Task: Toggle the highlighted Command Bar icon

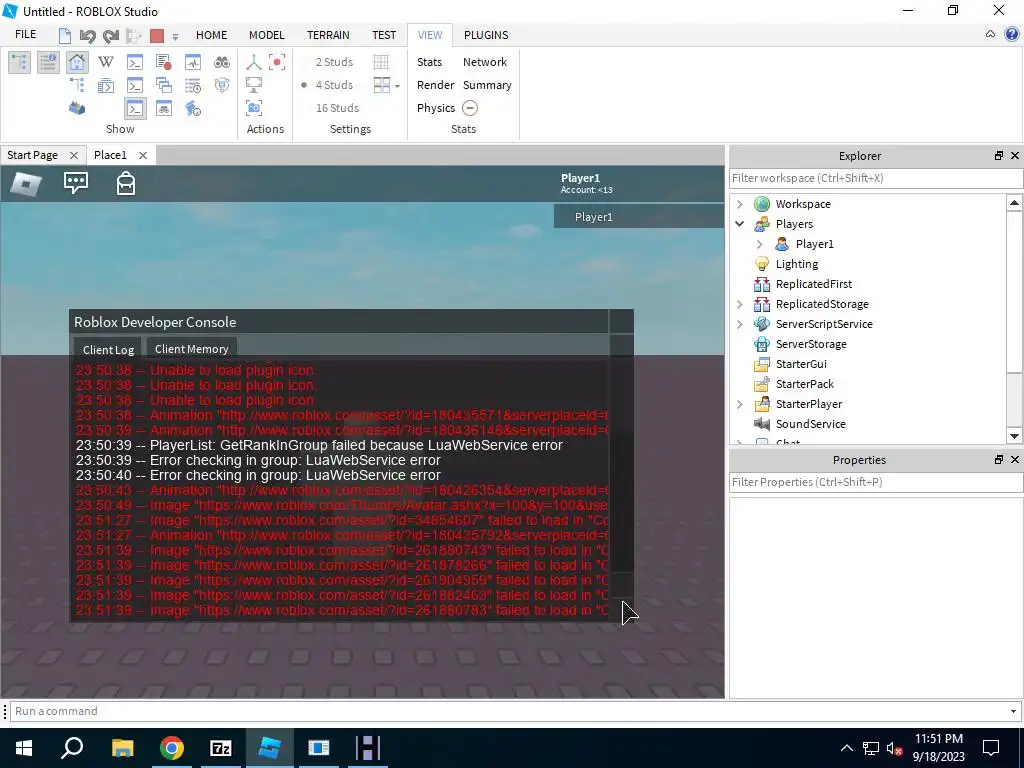Action: coord(135,108)
